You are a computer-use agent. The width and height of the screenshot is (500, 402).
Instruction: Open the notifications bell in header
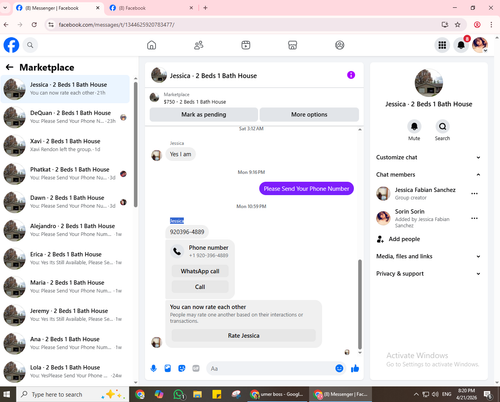(x=461, y=45)
